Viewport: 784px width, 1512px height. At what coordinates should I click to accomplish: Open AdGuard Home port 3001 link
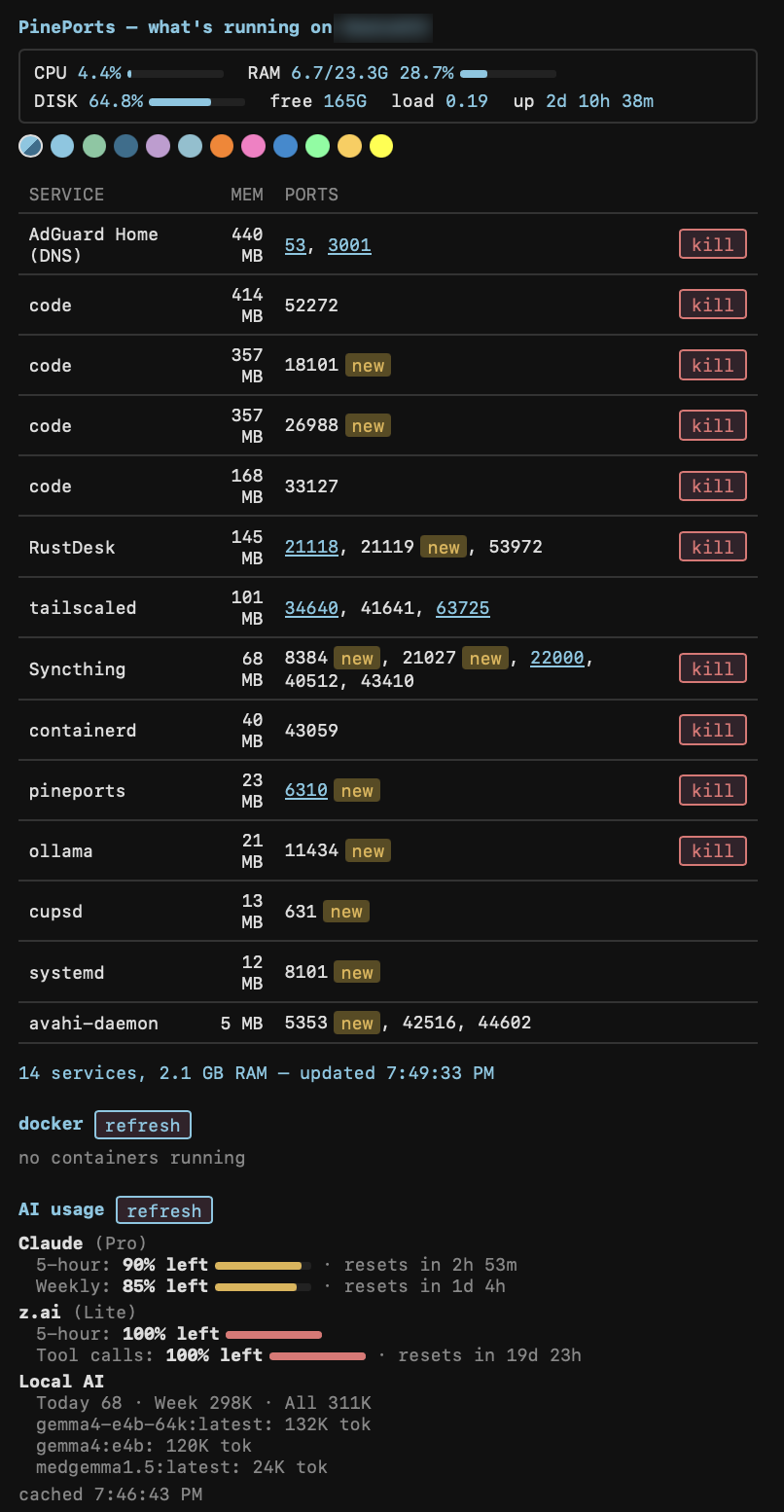pos(349,245)
